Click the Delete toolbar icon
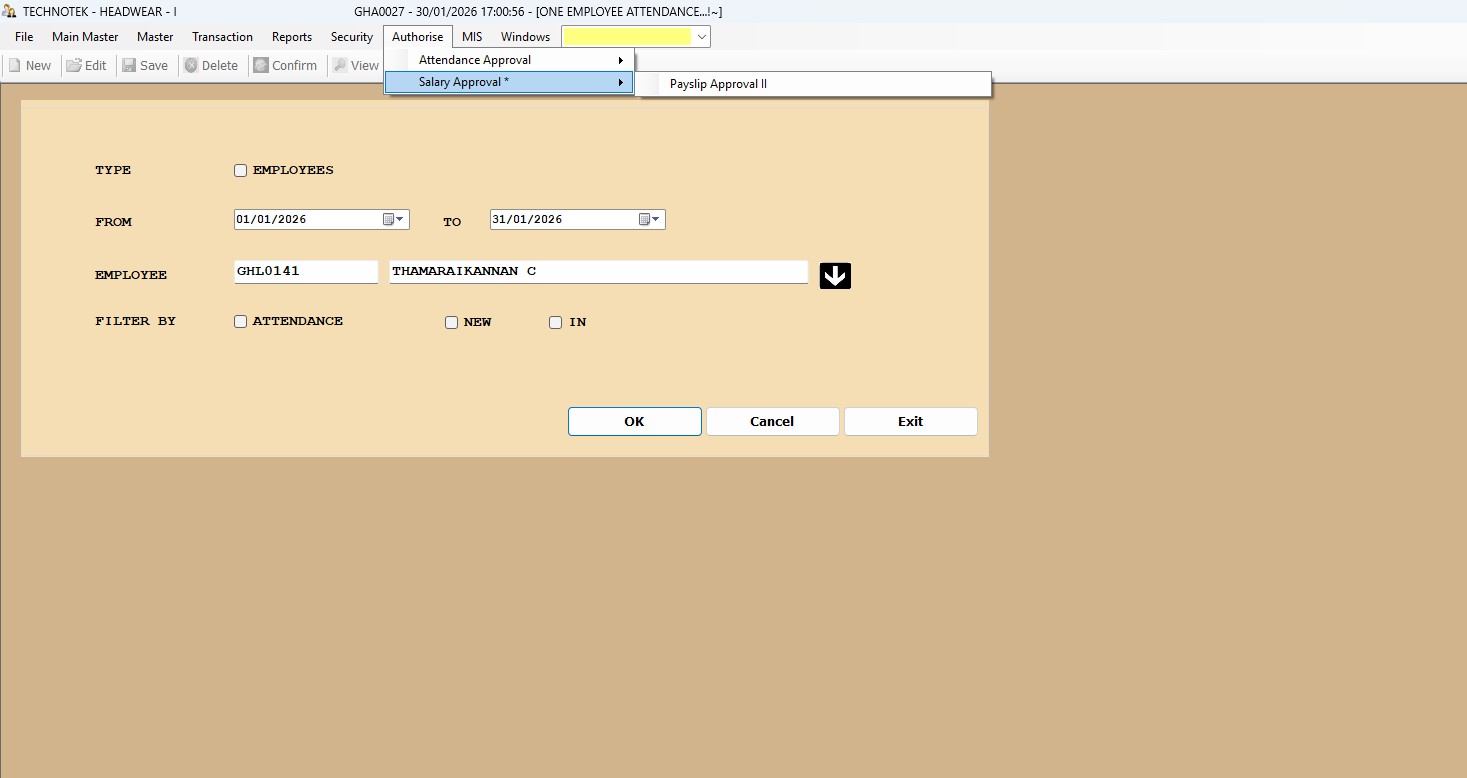The width and height of the screenshot is (1467, 778). pyautogui.click(x=191, y=66)
